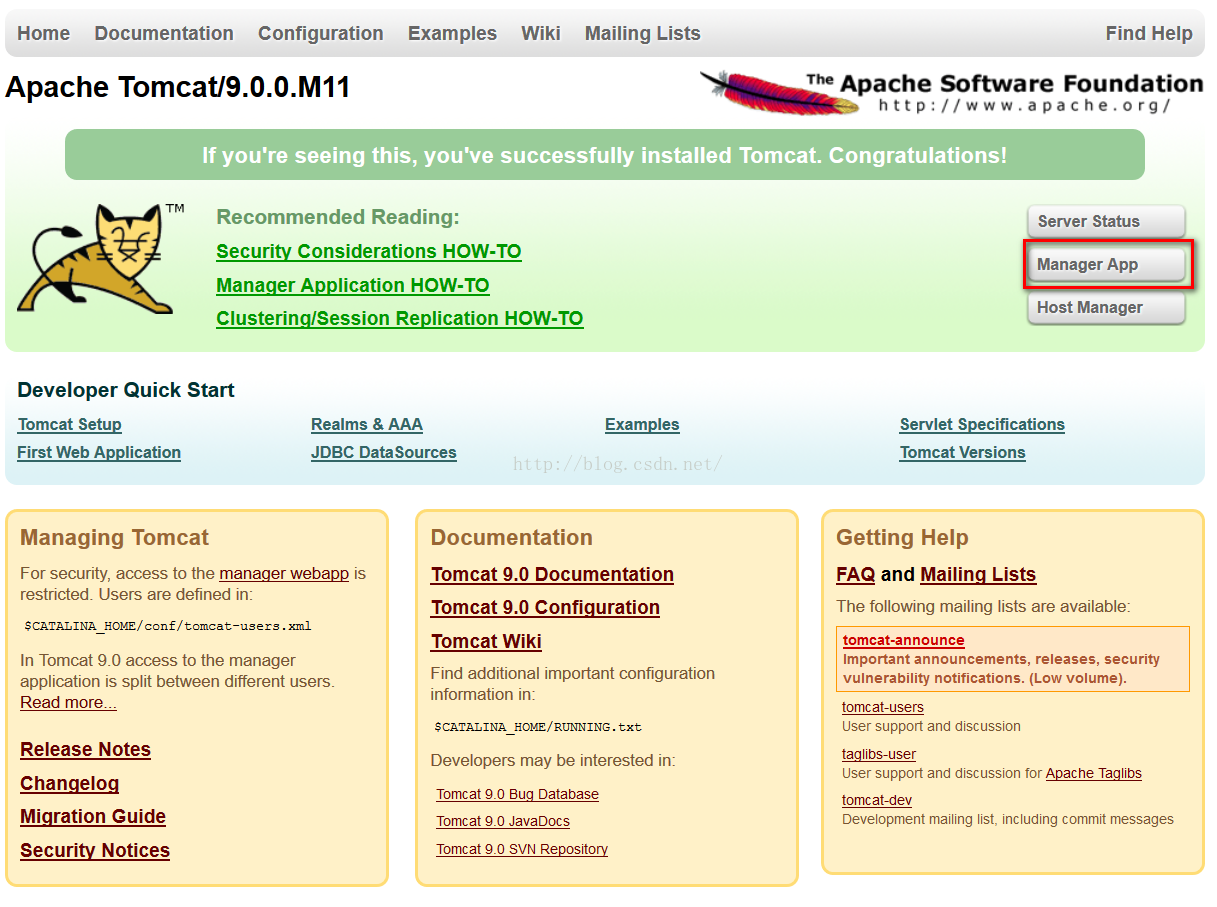The image size is (1217, 907).
Task: Open Tomcat 9.0 JavaDocs link
Action: tap(503, 821)
